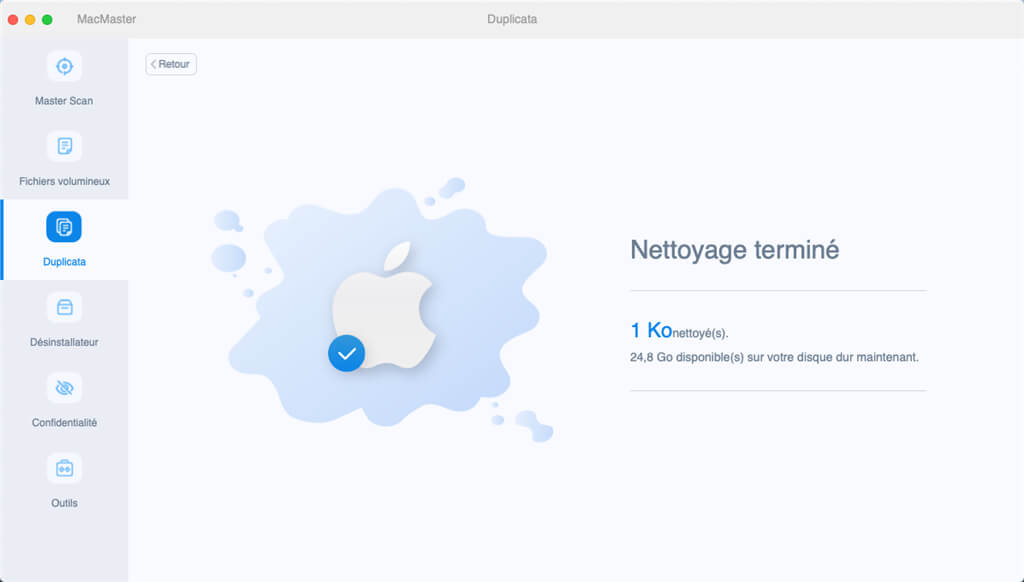Click the Confidentialité label

click(x=64, y=423)
